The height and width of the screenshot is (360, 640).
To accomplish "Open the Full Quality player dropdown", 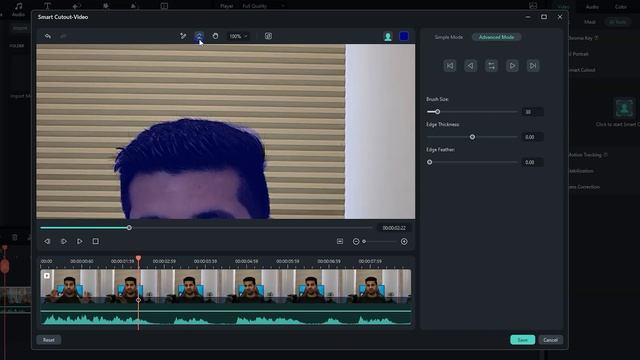I will tap(263, 6).
